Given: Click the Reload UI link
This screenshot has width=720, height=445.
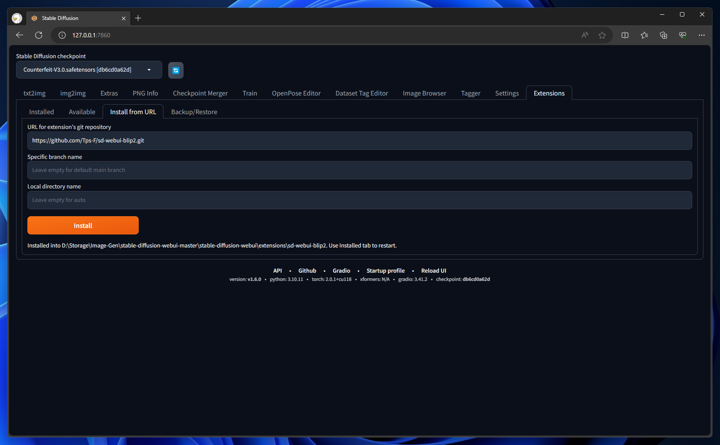Looking at the screenshot, I should [433, 271].
